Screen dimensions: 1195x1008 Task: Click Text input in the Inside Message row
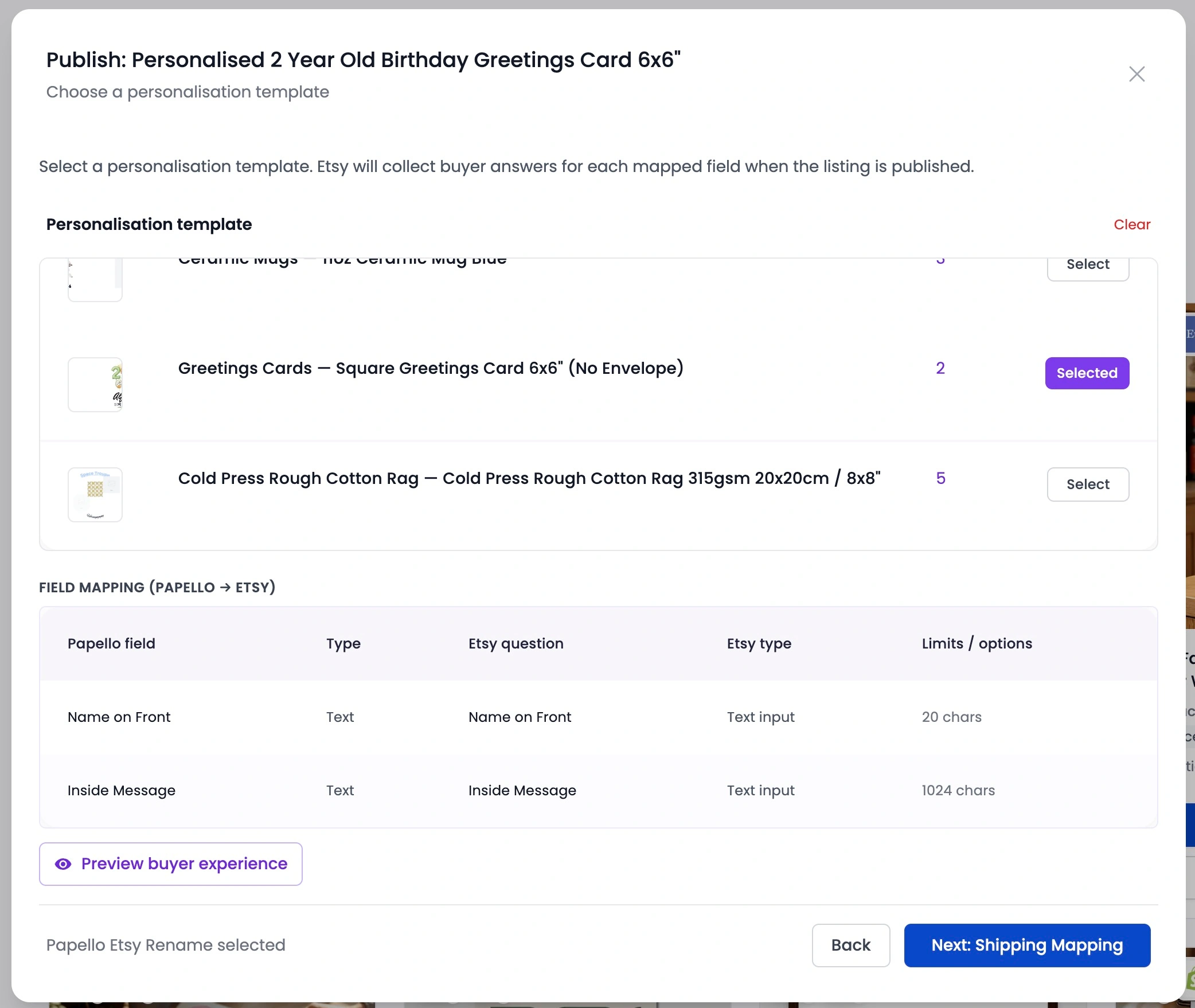761,790
